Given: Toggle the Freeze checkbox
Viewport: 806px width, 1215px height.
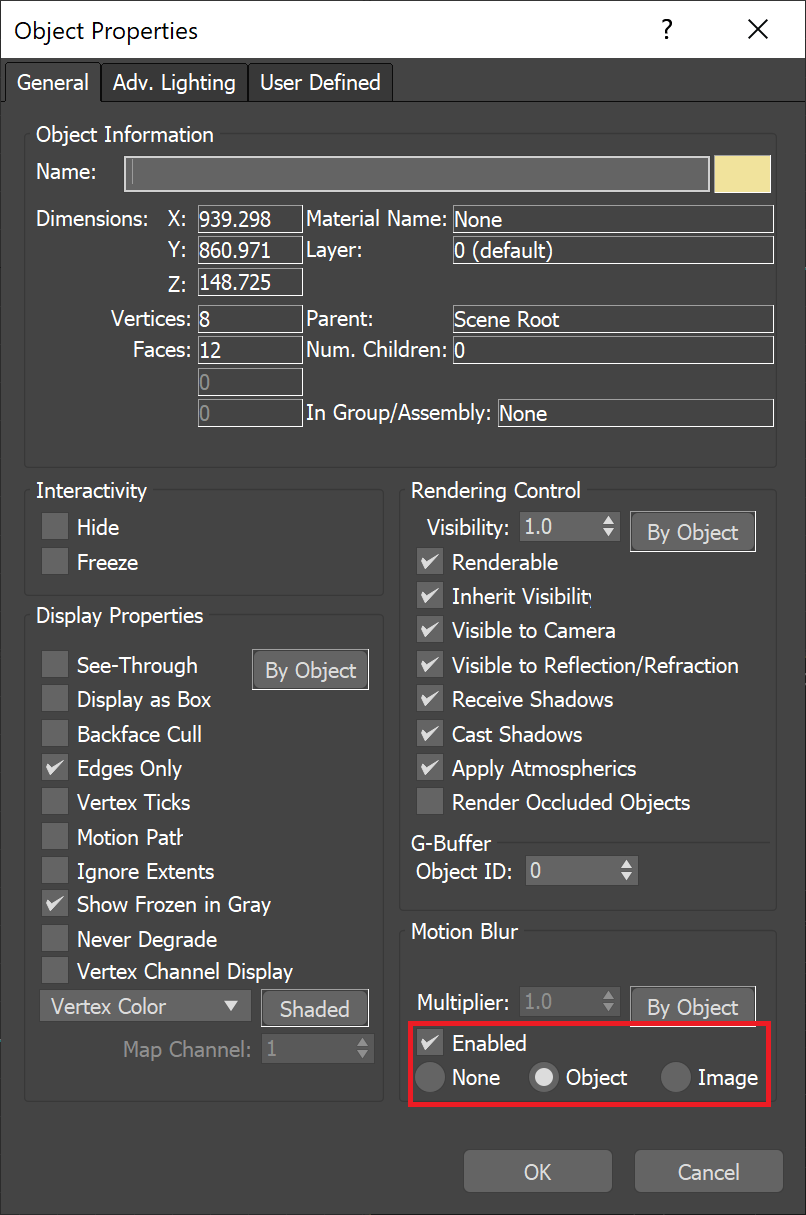Looking at the screenshot, I should [x=55, y=562].
